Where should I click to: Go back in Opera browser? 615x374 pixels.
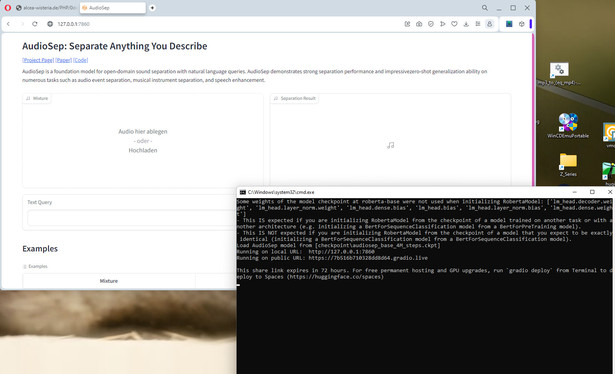point(8,24)
